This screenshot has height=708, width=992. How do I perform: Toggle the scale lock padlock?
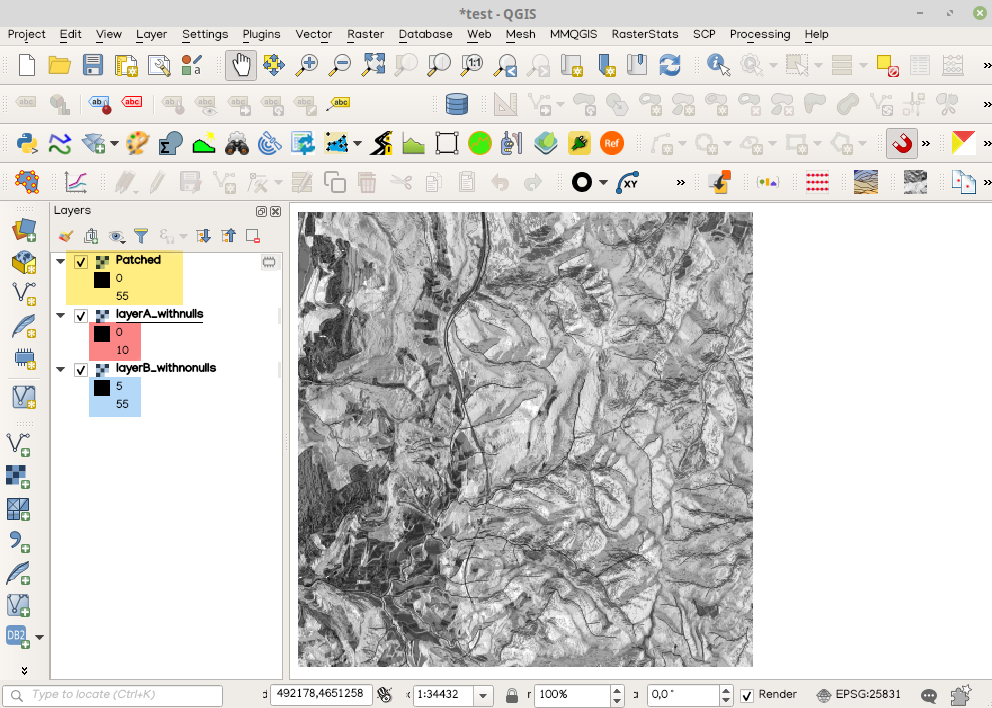point(512,695)
